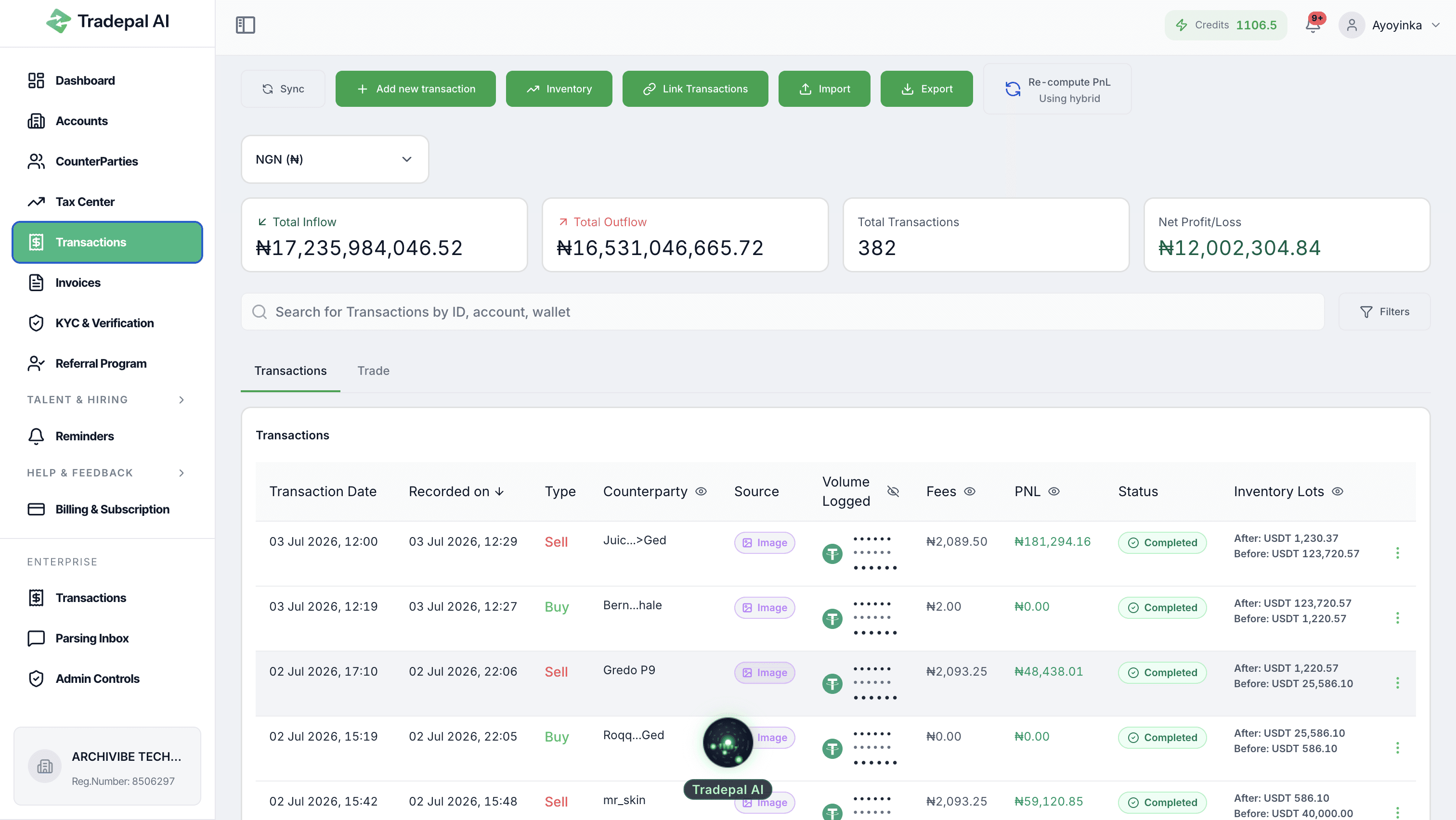The height and width of the screenshot is (820, 1456).
Task: Go to Accounts in the sidebar
Action: (x=107, y=121)
